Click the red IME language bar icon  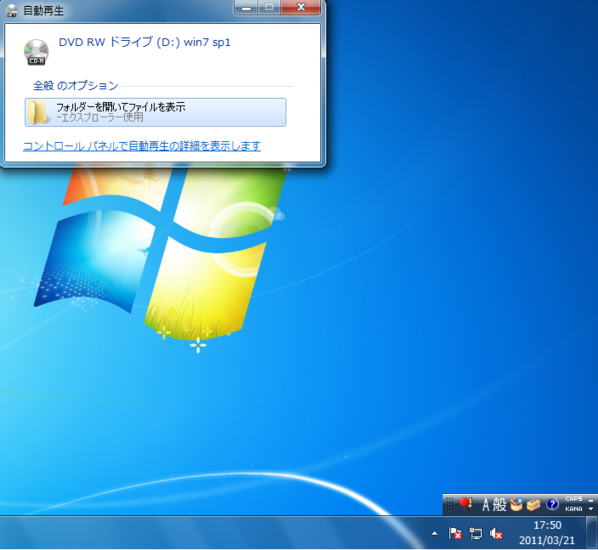point(466,504)
